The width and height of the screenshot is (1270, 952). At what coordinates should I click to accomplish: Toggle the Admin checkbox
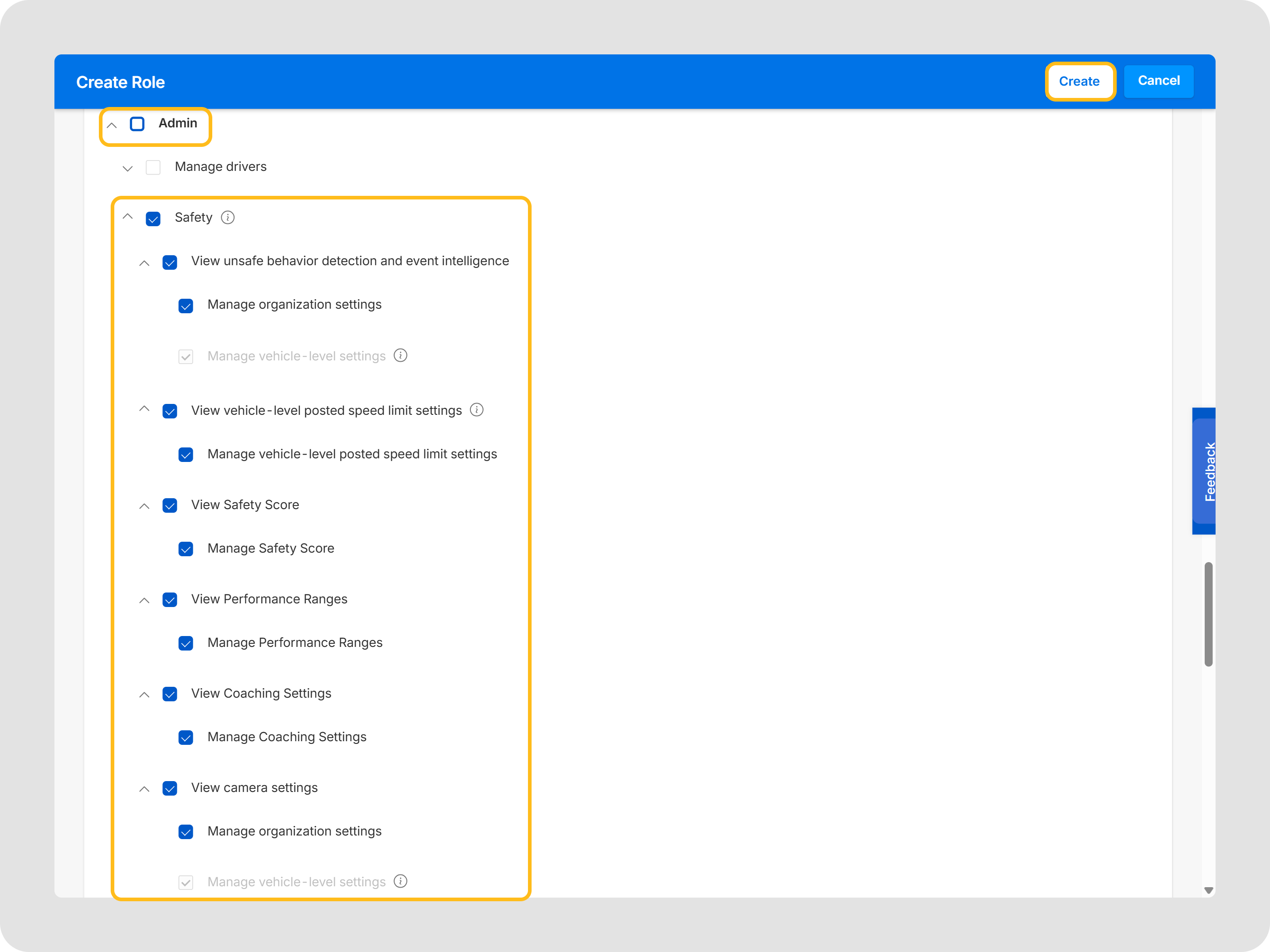tap(137, 124)
